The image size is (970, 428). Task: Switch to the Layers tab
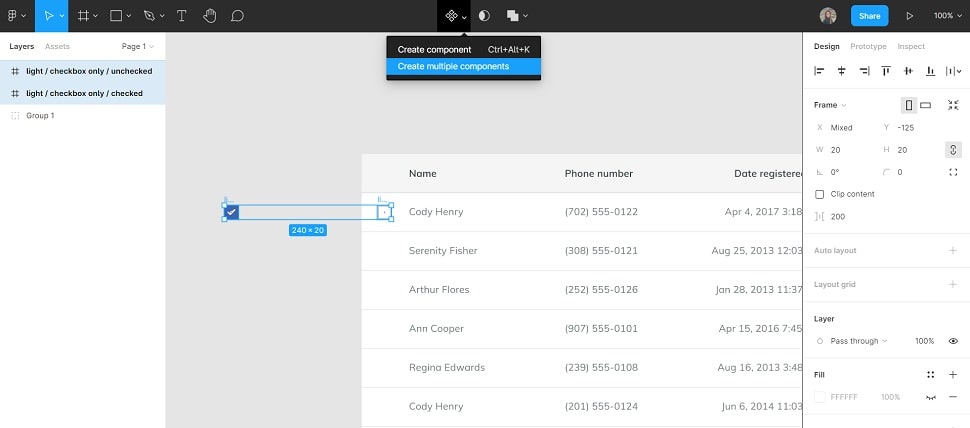[x=22, y=46]
